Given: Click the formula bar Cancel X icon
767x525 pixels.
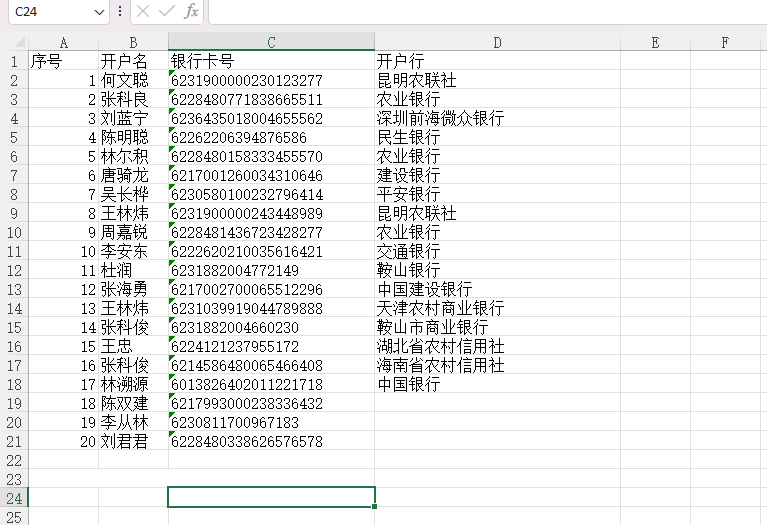Looking at the screenshot, I should pyautogui.click(x=143, y=11).
